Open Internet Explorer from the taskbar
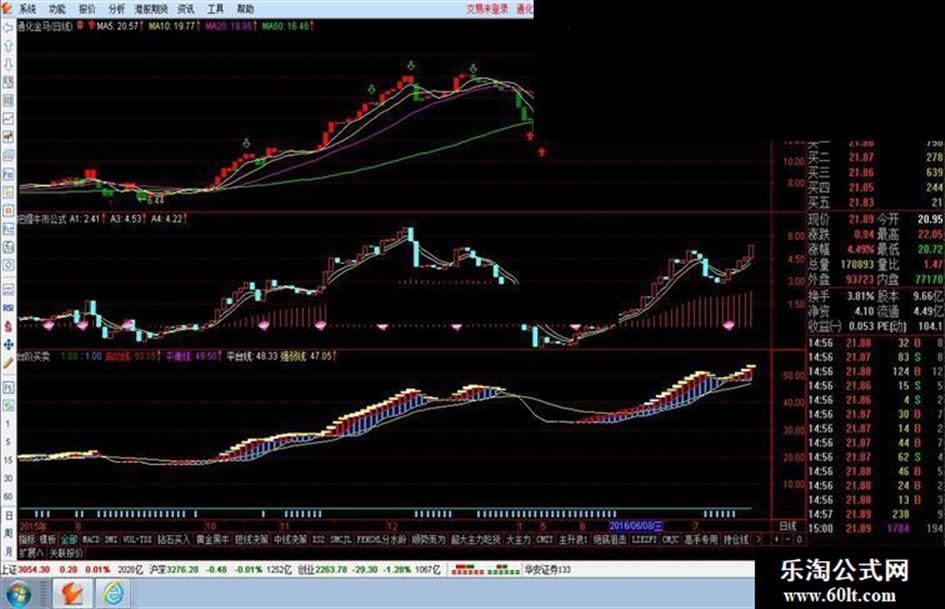The image size is (945, 609). (112, 594)
